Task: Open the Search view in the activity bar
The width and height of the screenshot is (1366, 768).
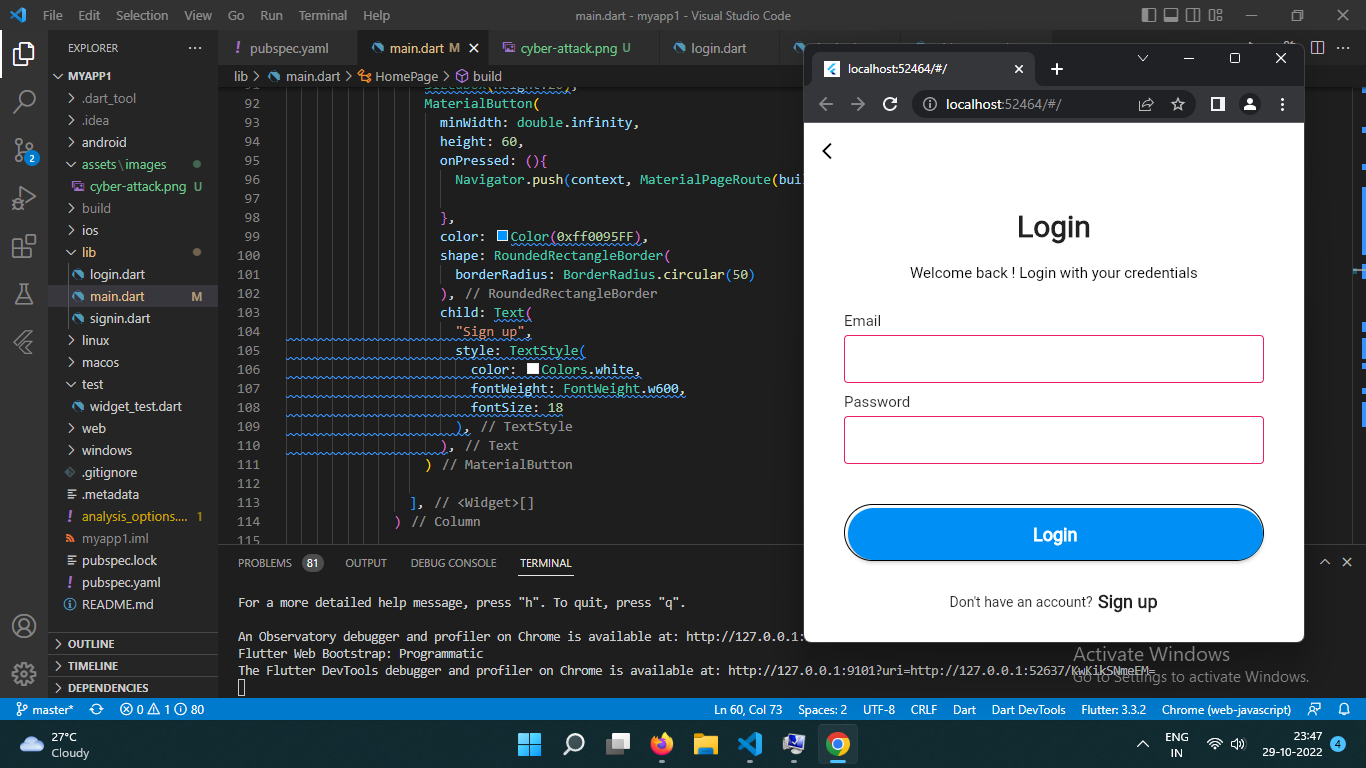Action: 24,101
